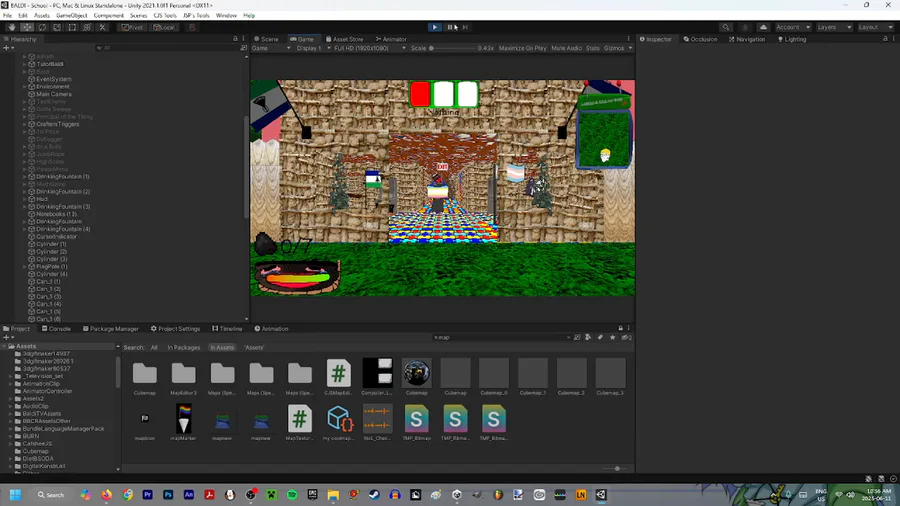Click the Play button
The width and height of the screenshot is (900, 506).
pos(435,27)
